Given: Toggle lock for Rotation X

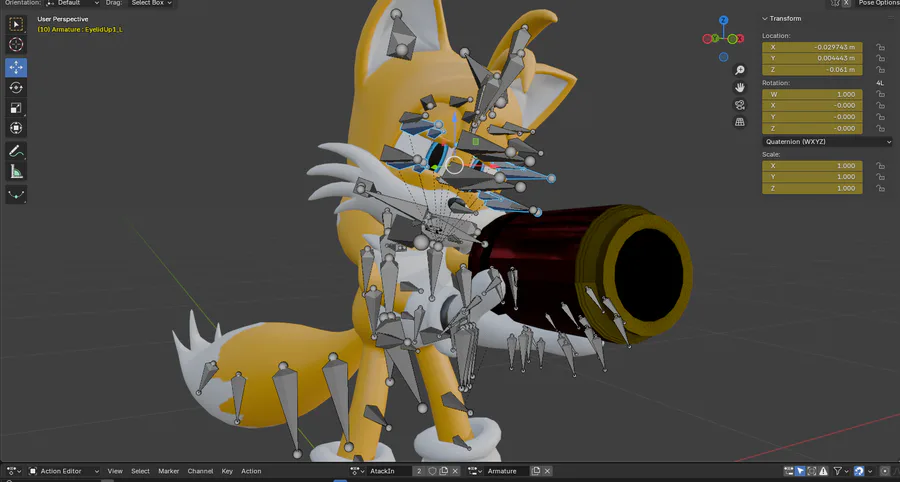Looking at the screenshot, I should pyautogui.click(x=880, y=106).
